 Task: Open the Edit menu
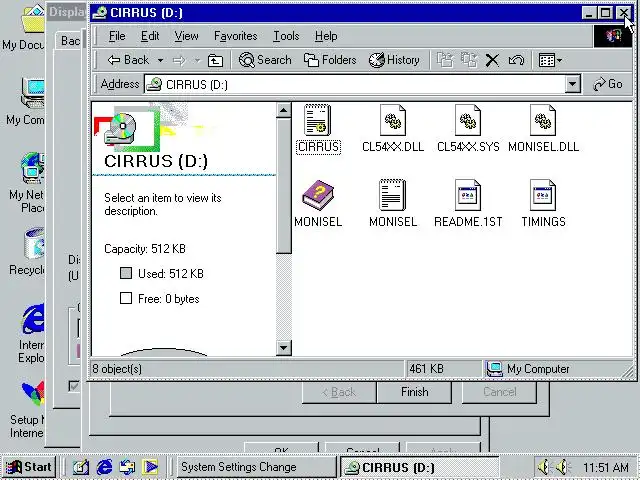pyautogui.click(x=150, y=36)
